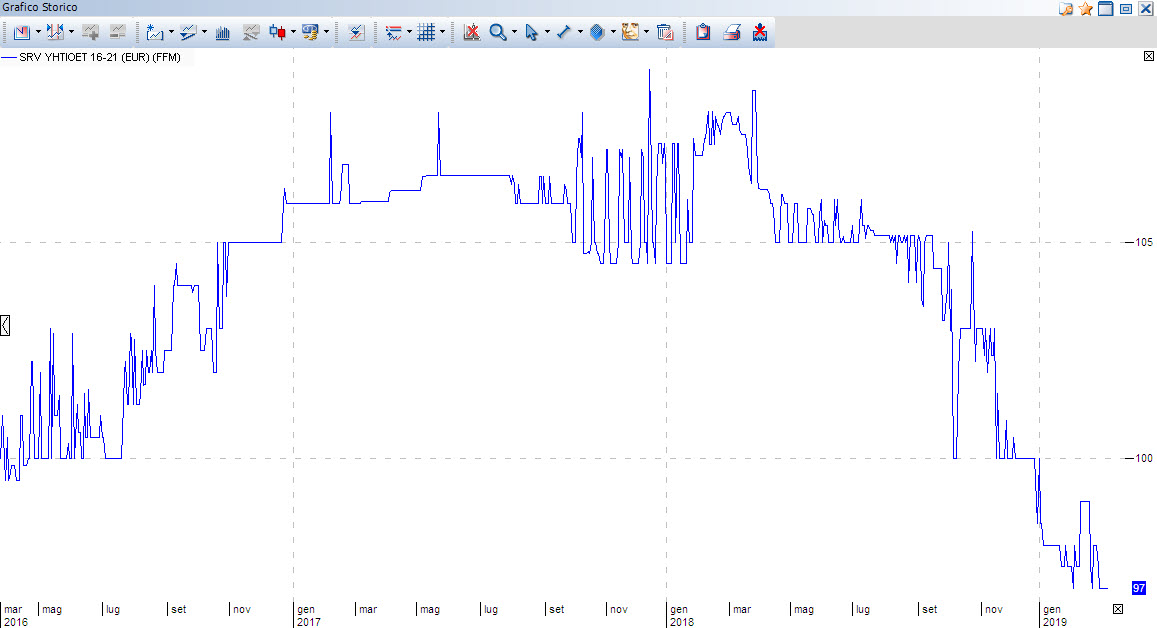Image resolution: width=1157 pixels, height=628 pixels.
Task: Click the trash bin delete icon
Action: click(665, 32)
